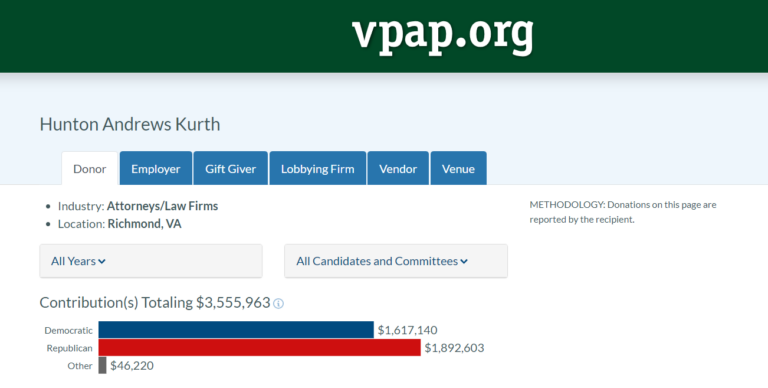Click the Richmond, VA location link
The height and width of the screenshot is (388, 768).
pyautogui.click(x=144, y=224)
